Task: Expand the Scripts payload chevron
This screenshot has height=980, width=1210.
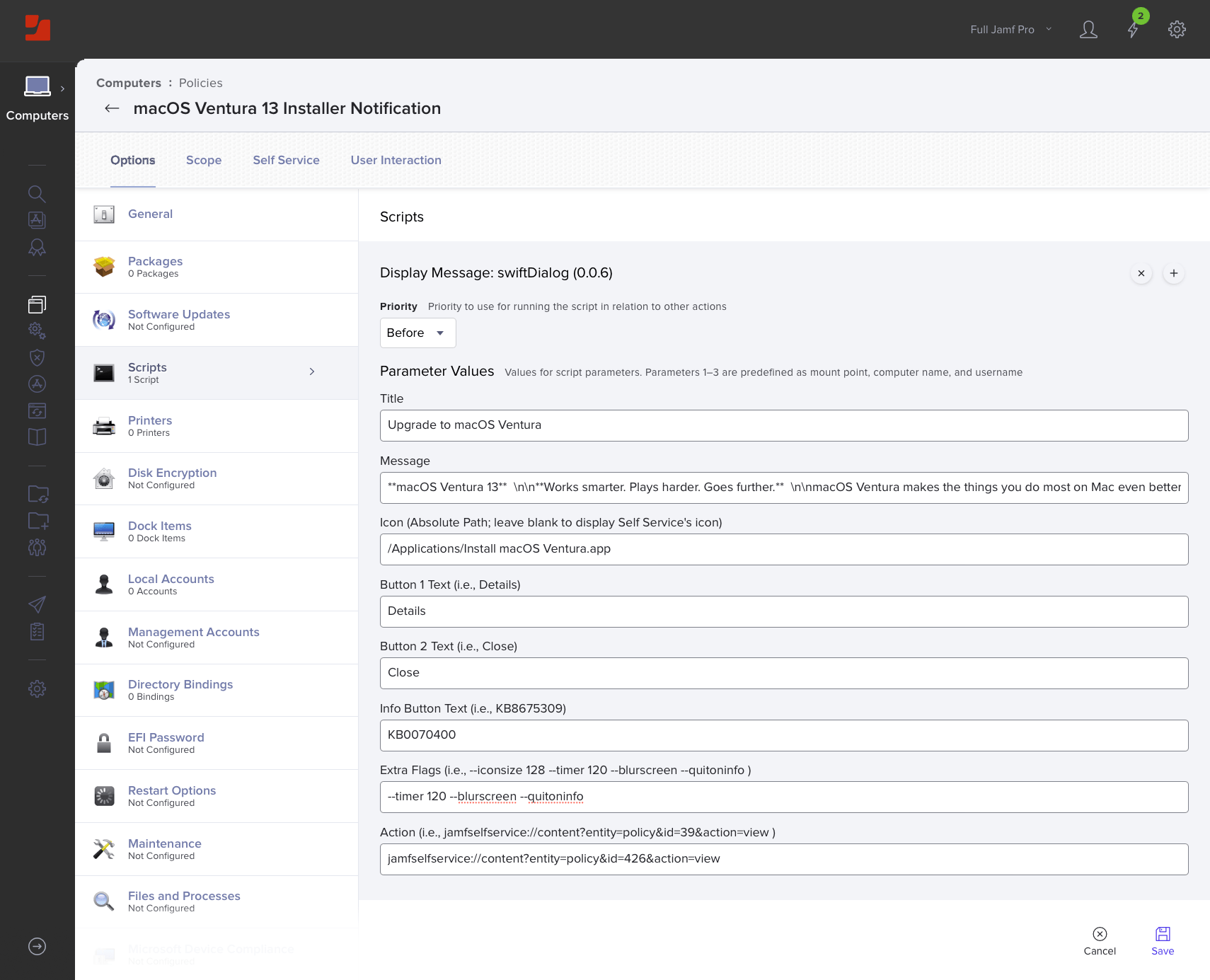Action: click(312, 371)
